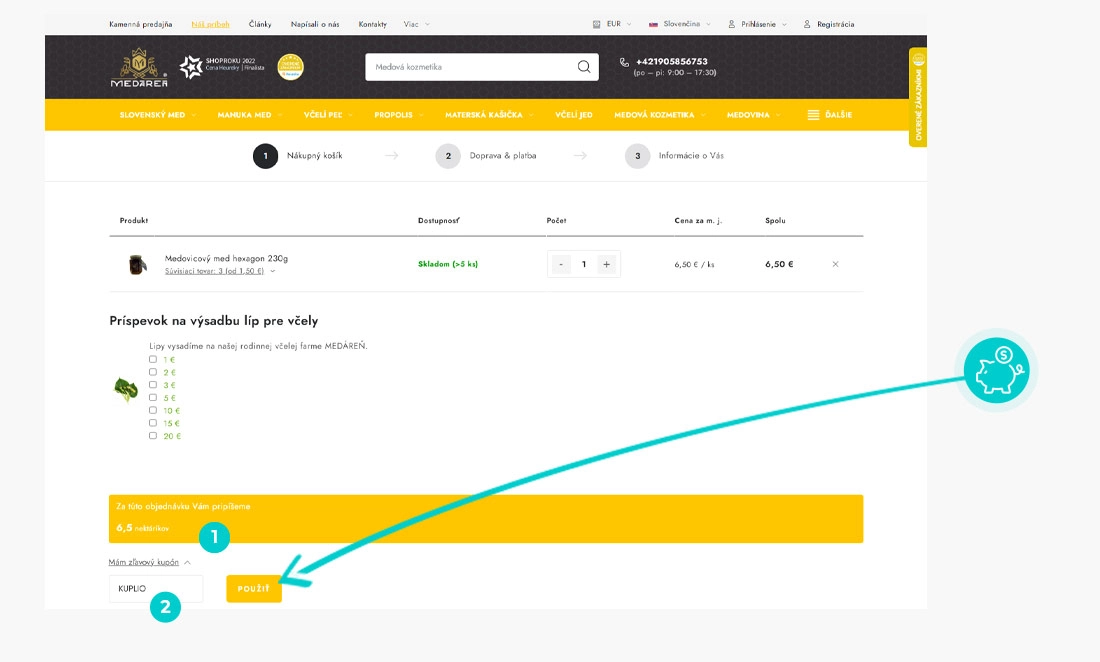The height and width of the screenshot is (662, 1100).
Task: Remove Medovicový med with the X icon
Action: tap(835, 264)
